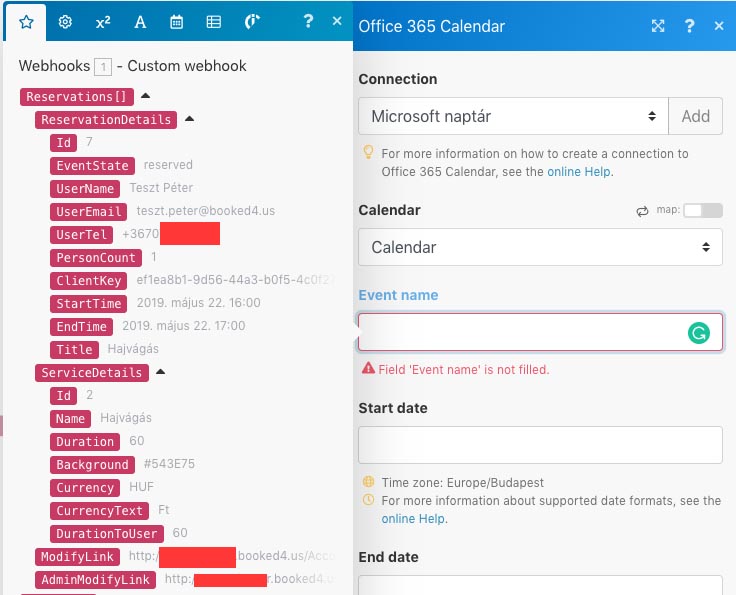Viewport: 736px width, 595px height.
Task: Insert the UserName variable
Action: point(85,189)
